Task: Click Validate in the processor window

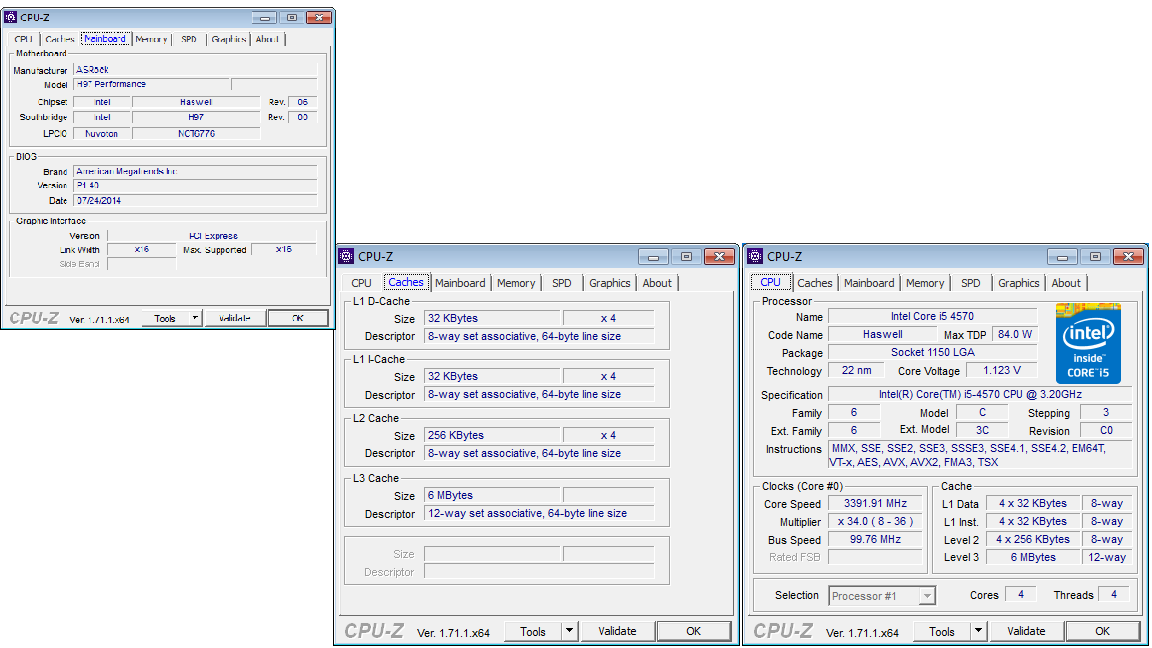Action: (x=1026, y=631)
